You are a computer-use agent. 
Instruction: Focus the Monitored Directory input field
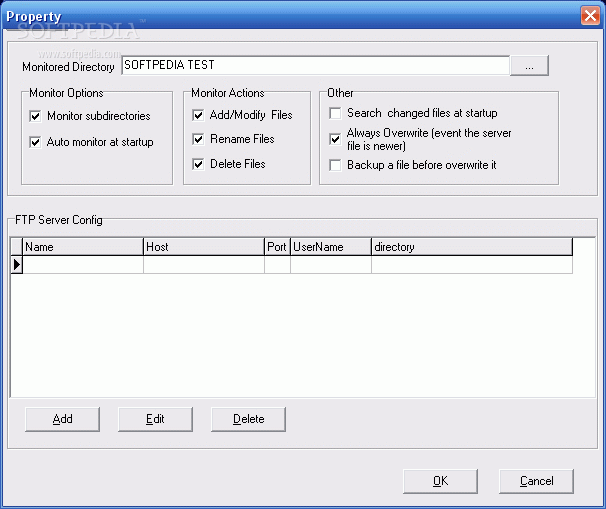tap(315, 65)
